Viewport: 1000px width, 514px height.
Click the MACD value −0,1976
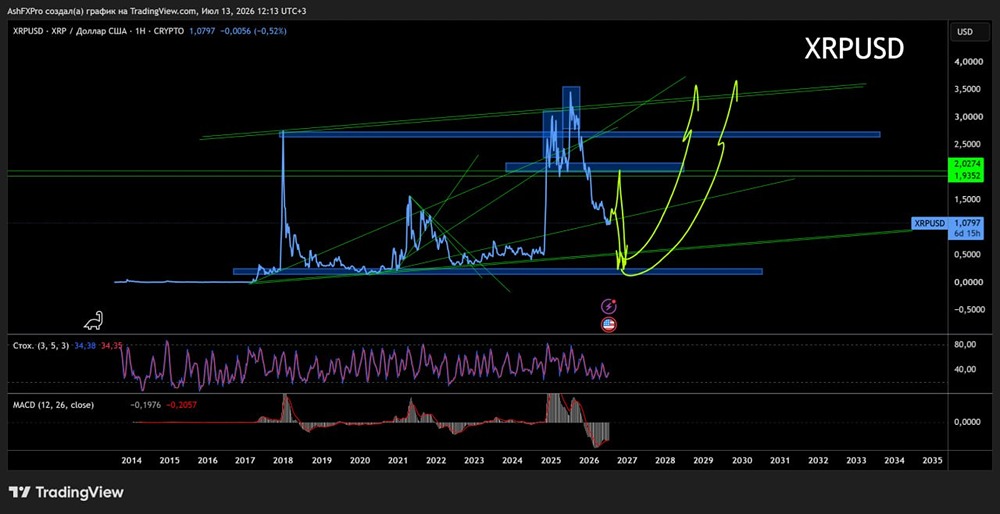(x=145, y=404)
